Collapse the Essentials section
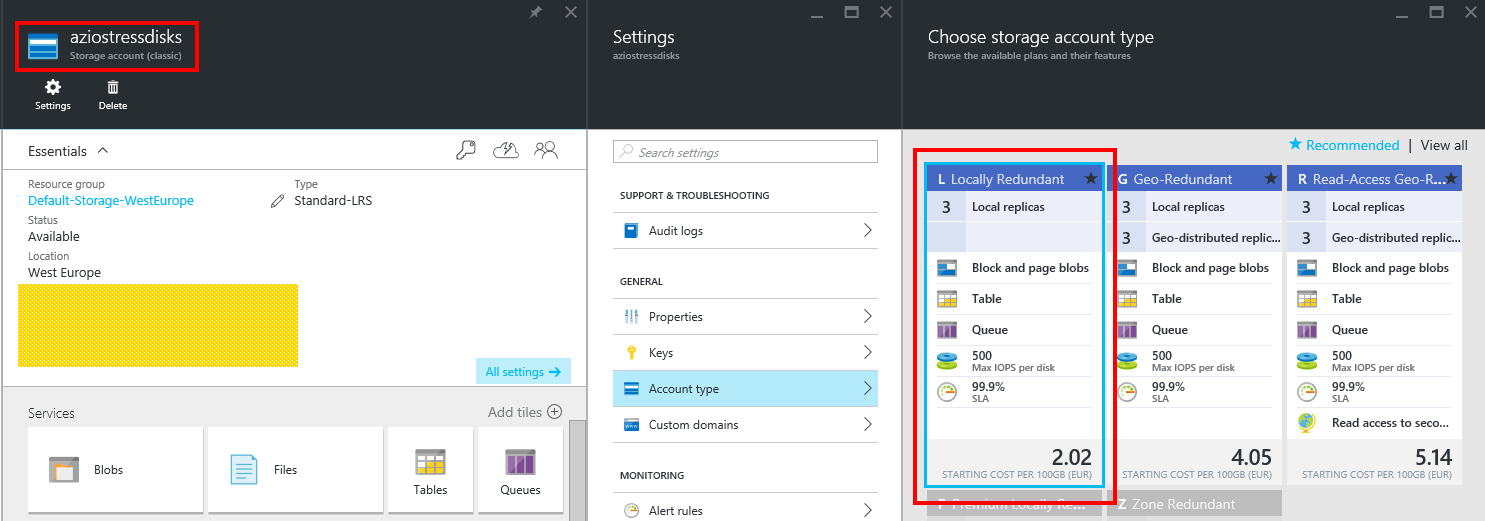Screen dimensions: 1485x521 [102, 151]
